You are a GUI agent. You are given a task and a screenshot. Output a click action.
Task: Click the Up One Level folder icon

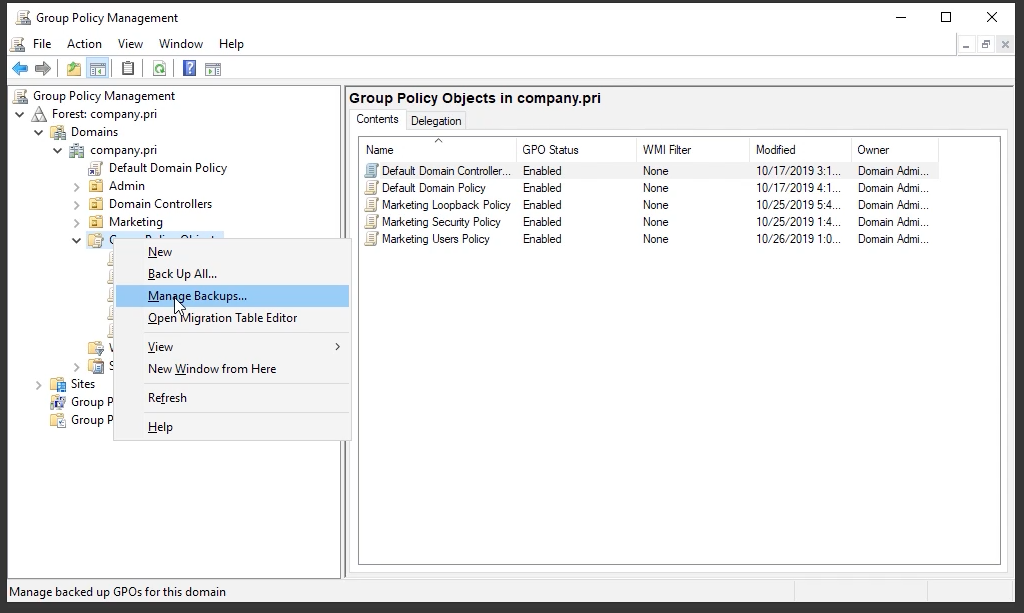73,69
